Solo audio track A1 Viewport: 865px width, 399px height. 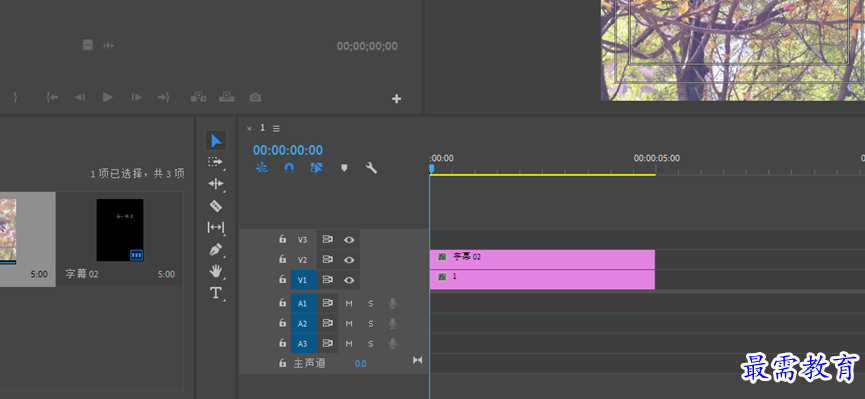coord(371,304)
